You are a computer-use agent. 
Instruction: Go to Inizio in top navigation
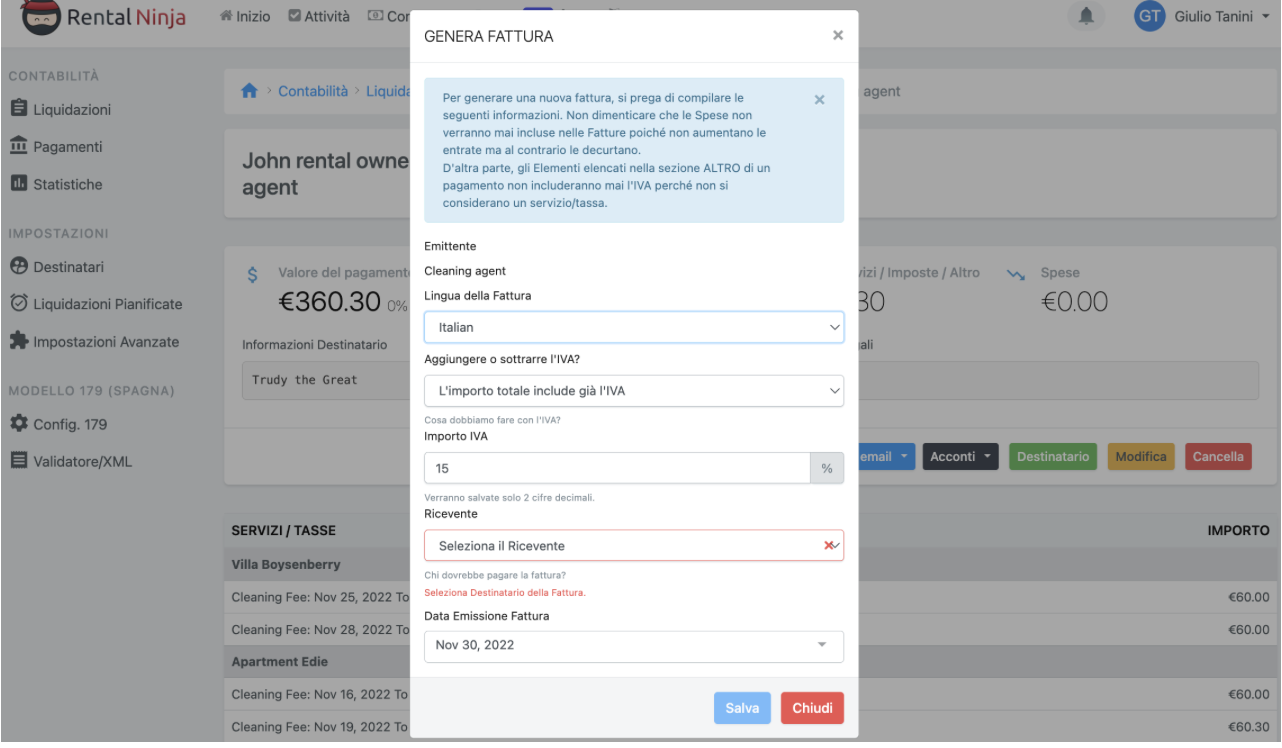(246, 18)
